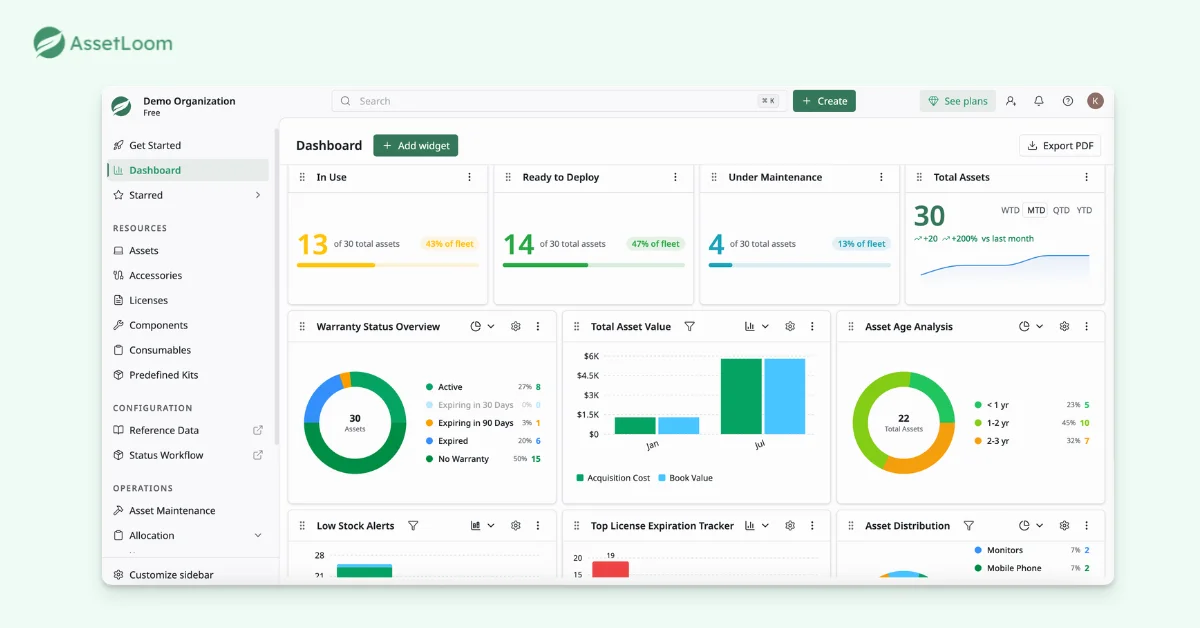Click Status Workflow external link icon
Image resolution: width=1200 pixels, height=628 pixels.
click(x=258, y=455)
